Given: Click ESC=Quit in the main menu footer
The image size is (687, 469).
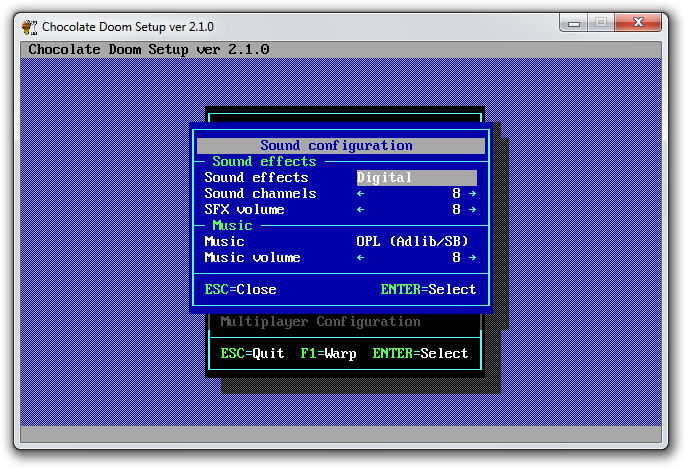Looking at the screenshot, I should [x=252, y=354].
